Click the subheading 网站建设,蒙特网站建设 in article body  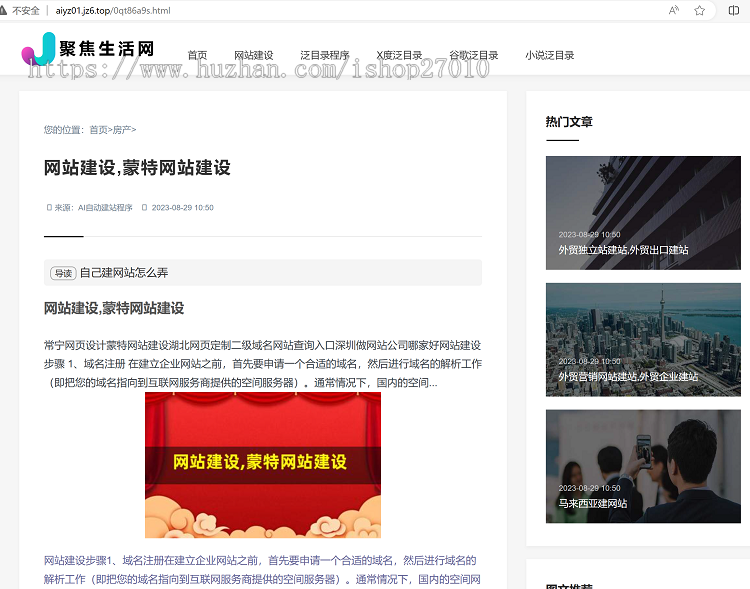point(114,308)
